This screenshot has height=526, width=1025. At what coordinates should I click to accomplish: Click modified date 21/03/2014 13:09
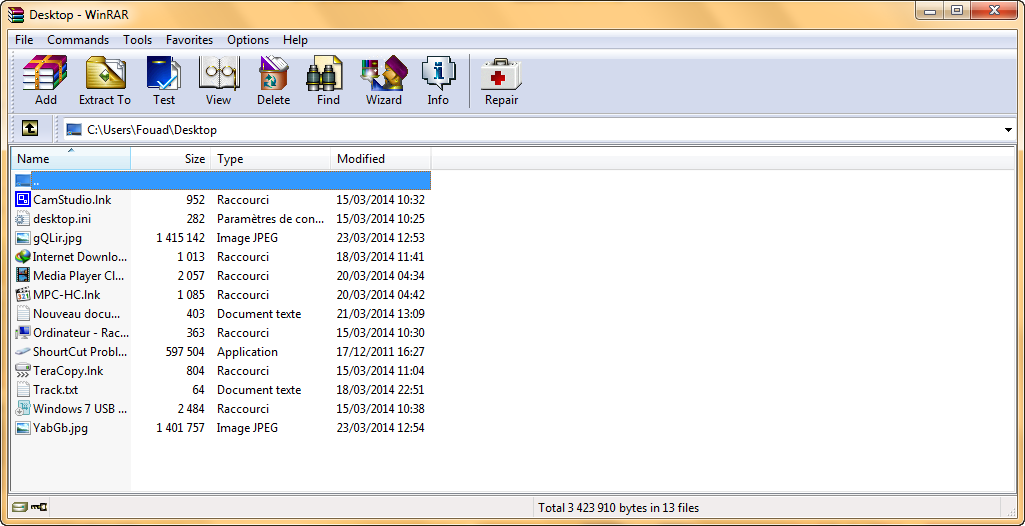(x=380, y=314)
